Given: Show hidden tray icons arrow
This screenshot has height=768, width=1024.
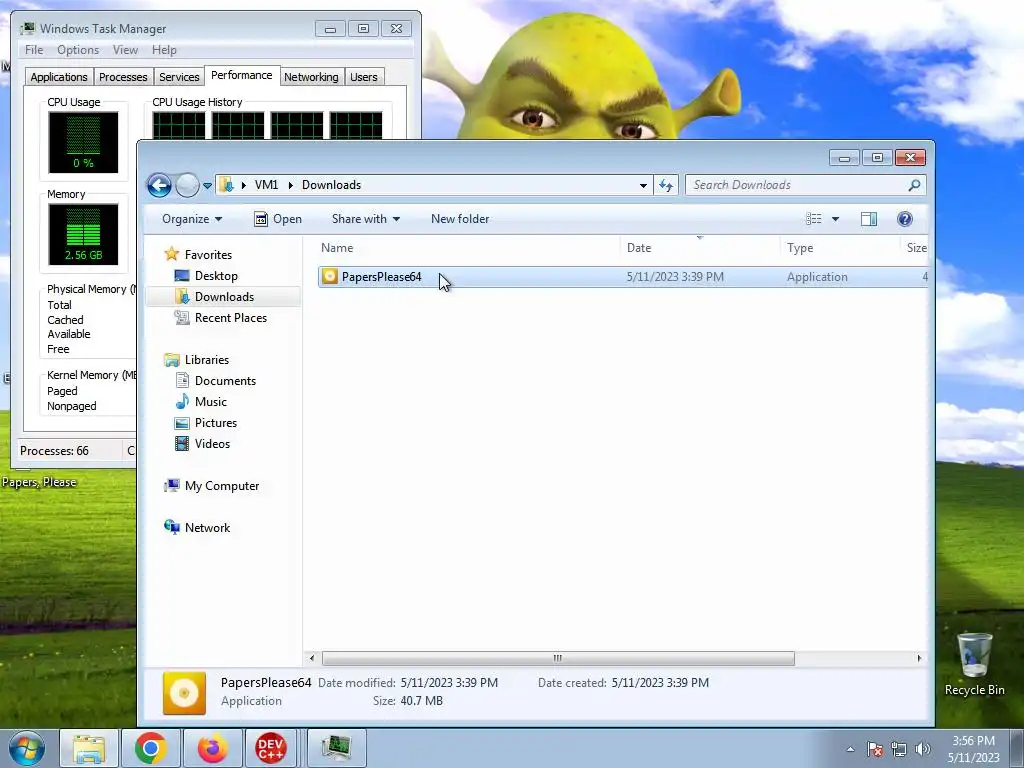Looking at the screenshot, I should click(850, 749).
